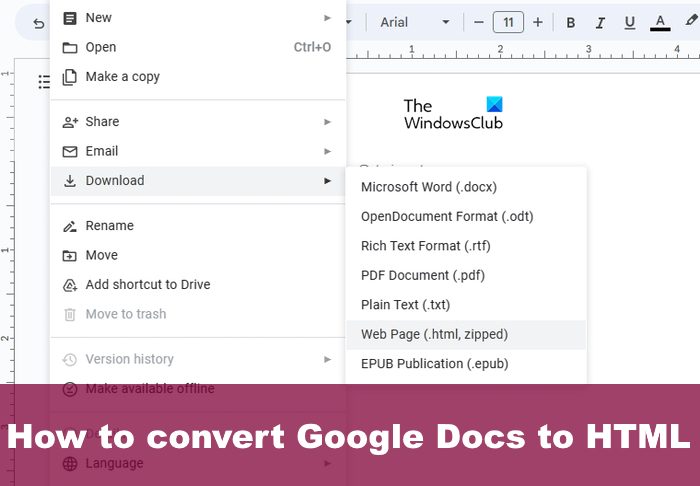The height and width of the screenshot is (486, 700).
Task: Open the Email submenu
Action: coord(198,151)
